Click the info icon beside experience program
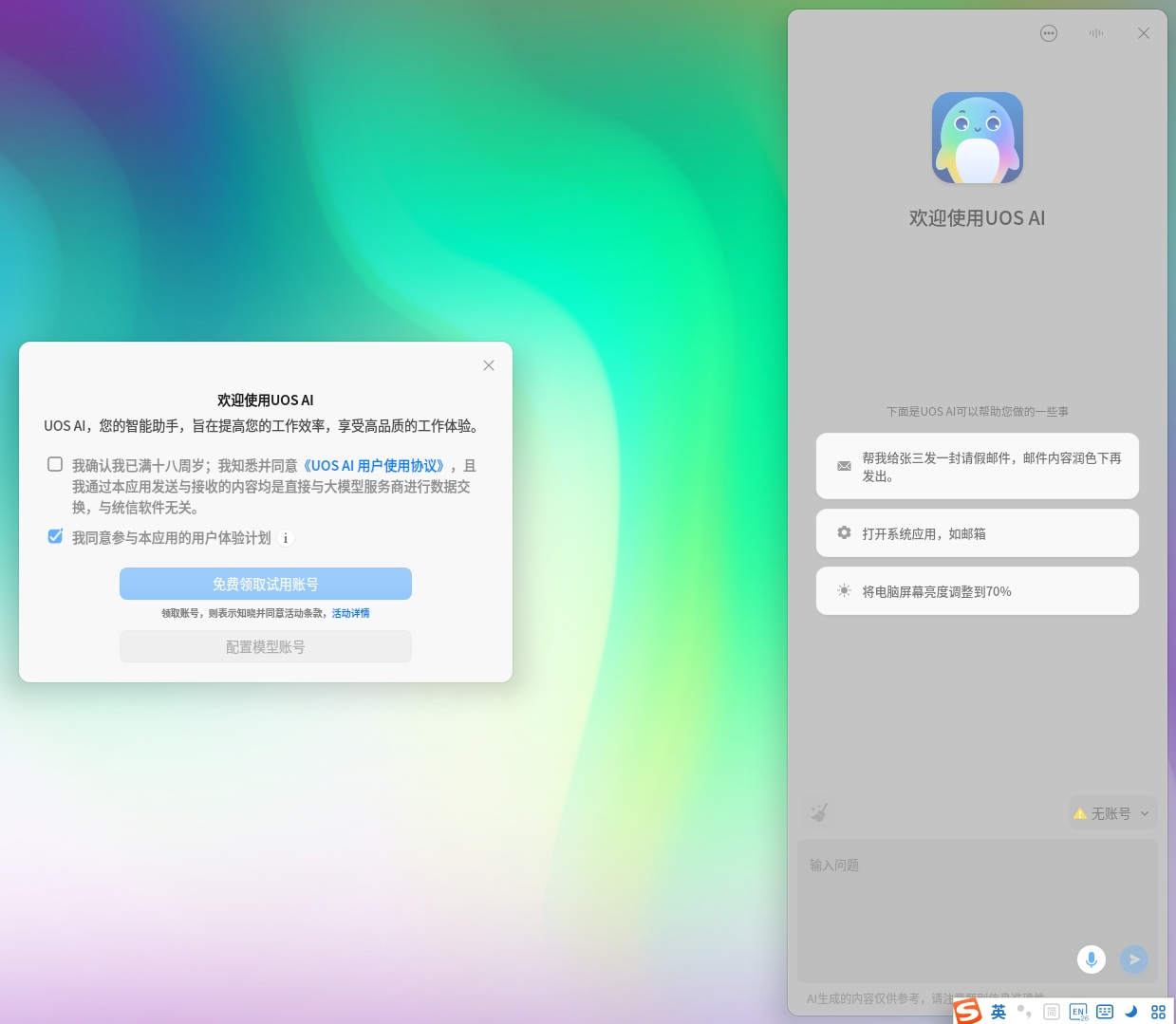The image size is (1176, 1024). (286, 538)
